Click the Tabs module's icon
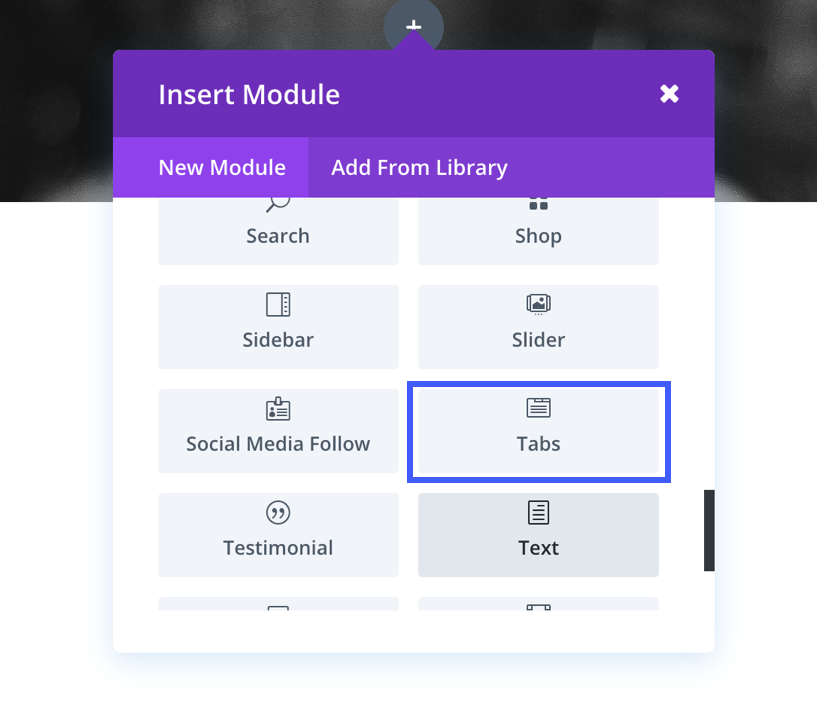The image size is (817, 701). point(538,408)
